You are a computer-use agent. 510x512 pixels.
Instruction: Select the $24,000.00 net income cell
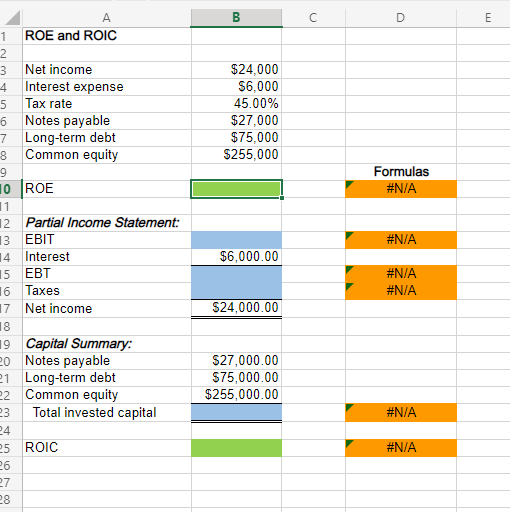[236, 308]
